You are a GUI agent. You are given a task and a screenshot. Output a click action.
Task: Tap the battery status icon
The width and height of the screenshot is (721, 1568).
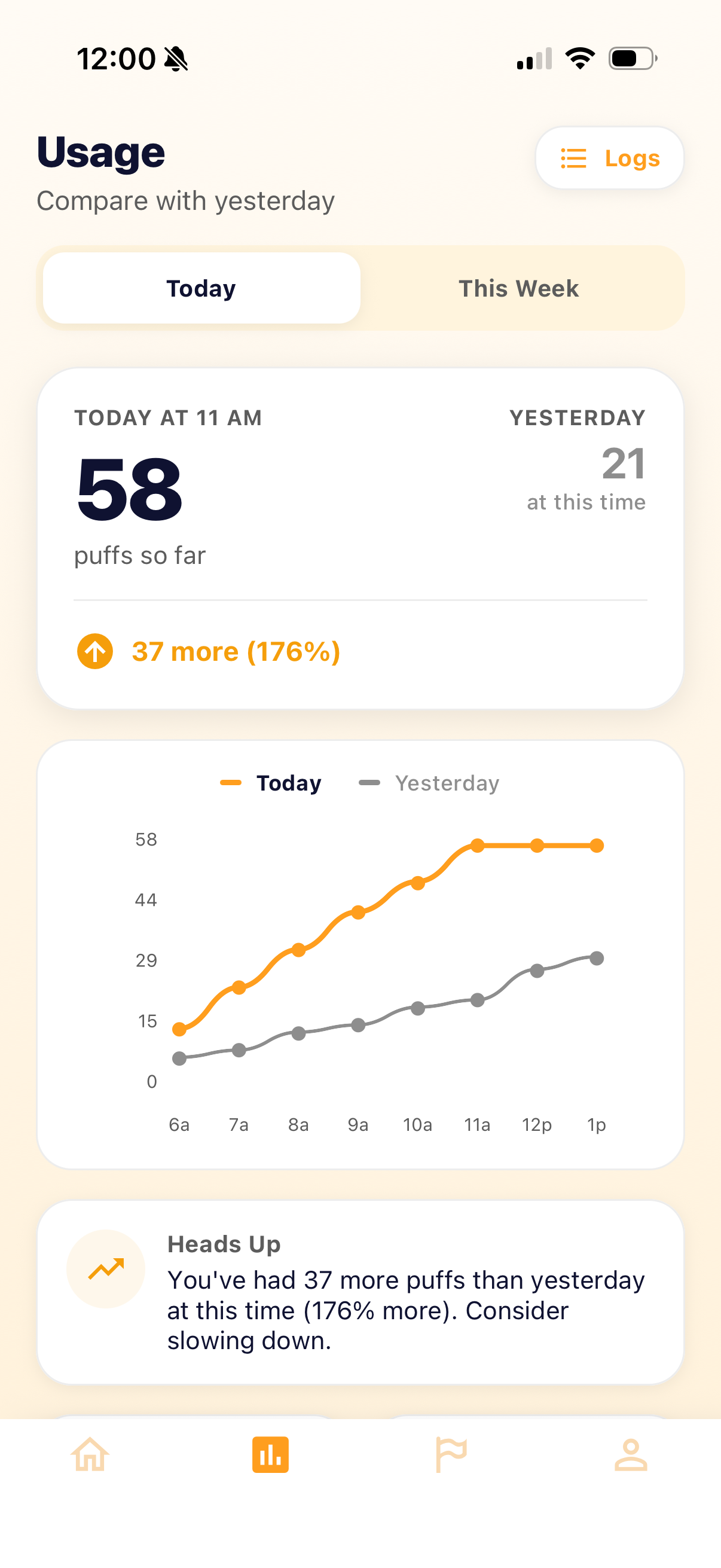(x=632, y=59)
